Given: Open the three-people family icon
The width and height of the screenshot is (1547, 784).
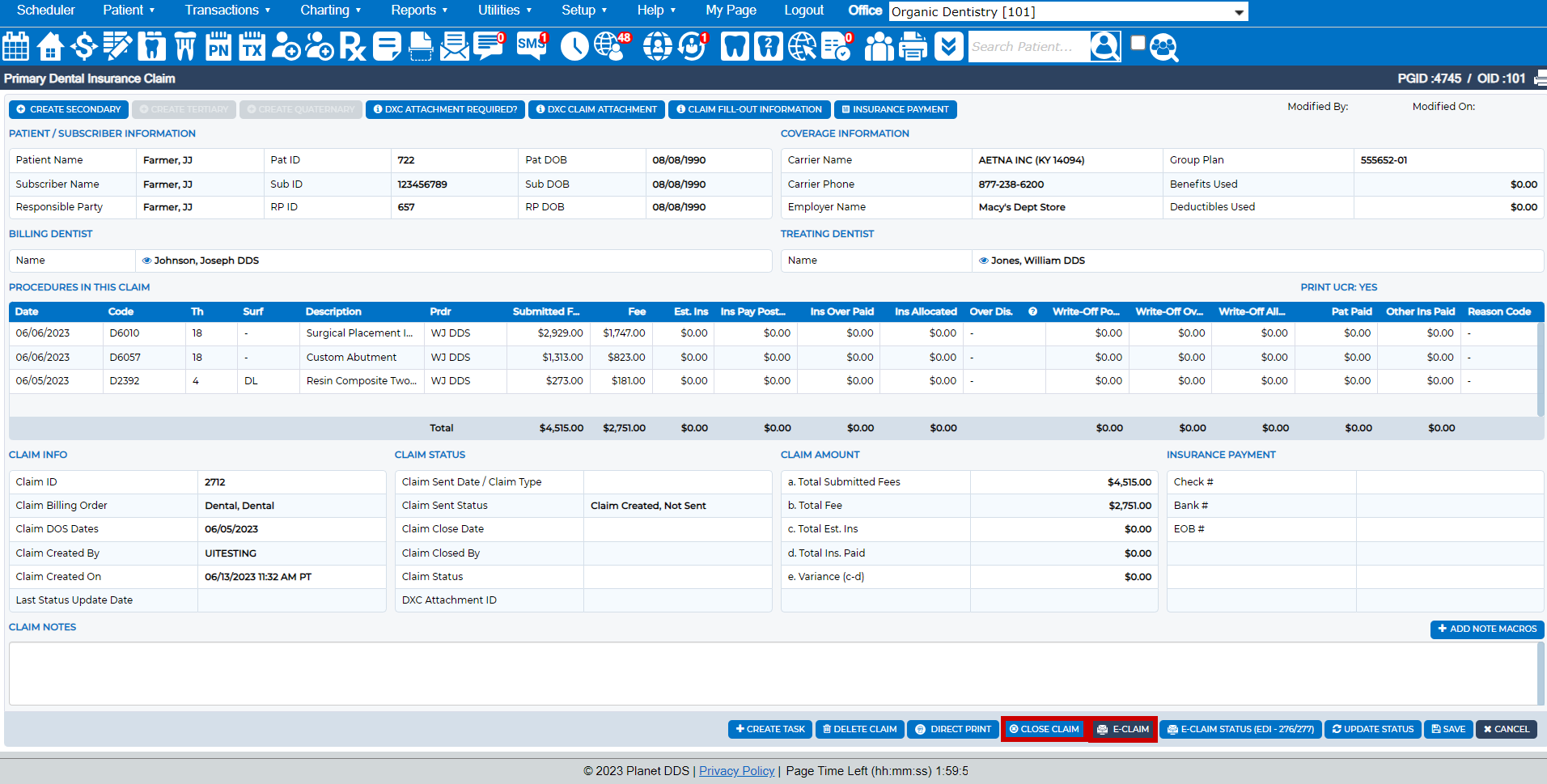Looking at the screenshot, I should 879,46.
